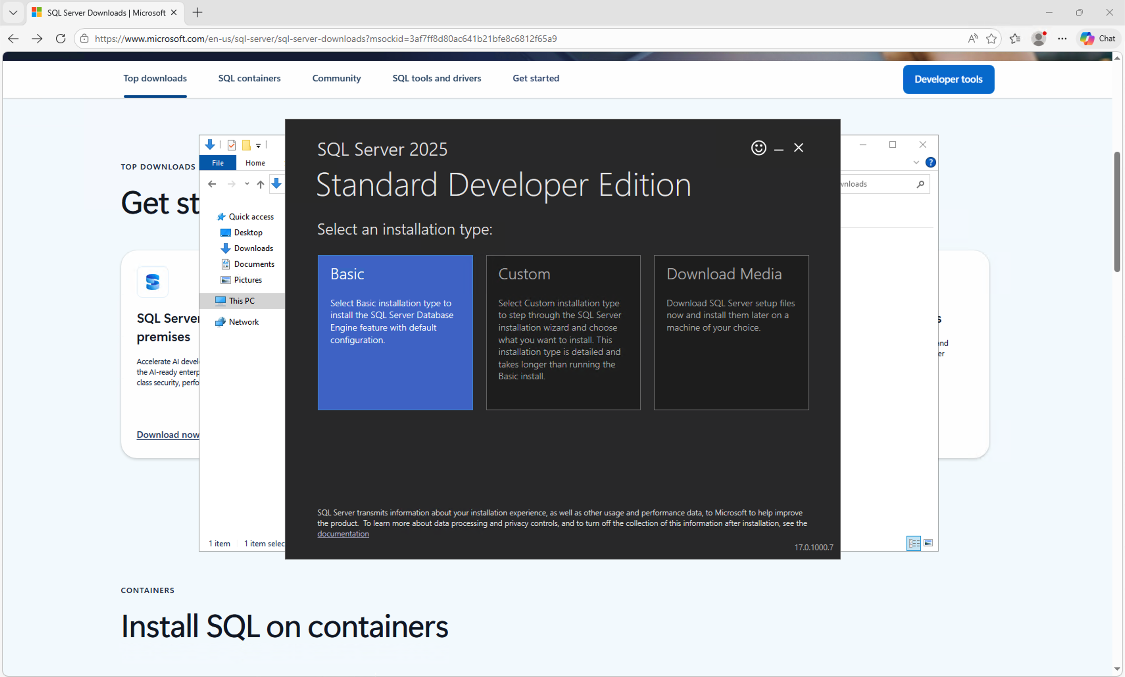Image resolution: width=1125 pixels, height=677 pixels.
Task: Open Customize Quick Access Toolbar dropdown
Action: click(258, 146)
